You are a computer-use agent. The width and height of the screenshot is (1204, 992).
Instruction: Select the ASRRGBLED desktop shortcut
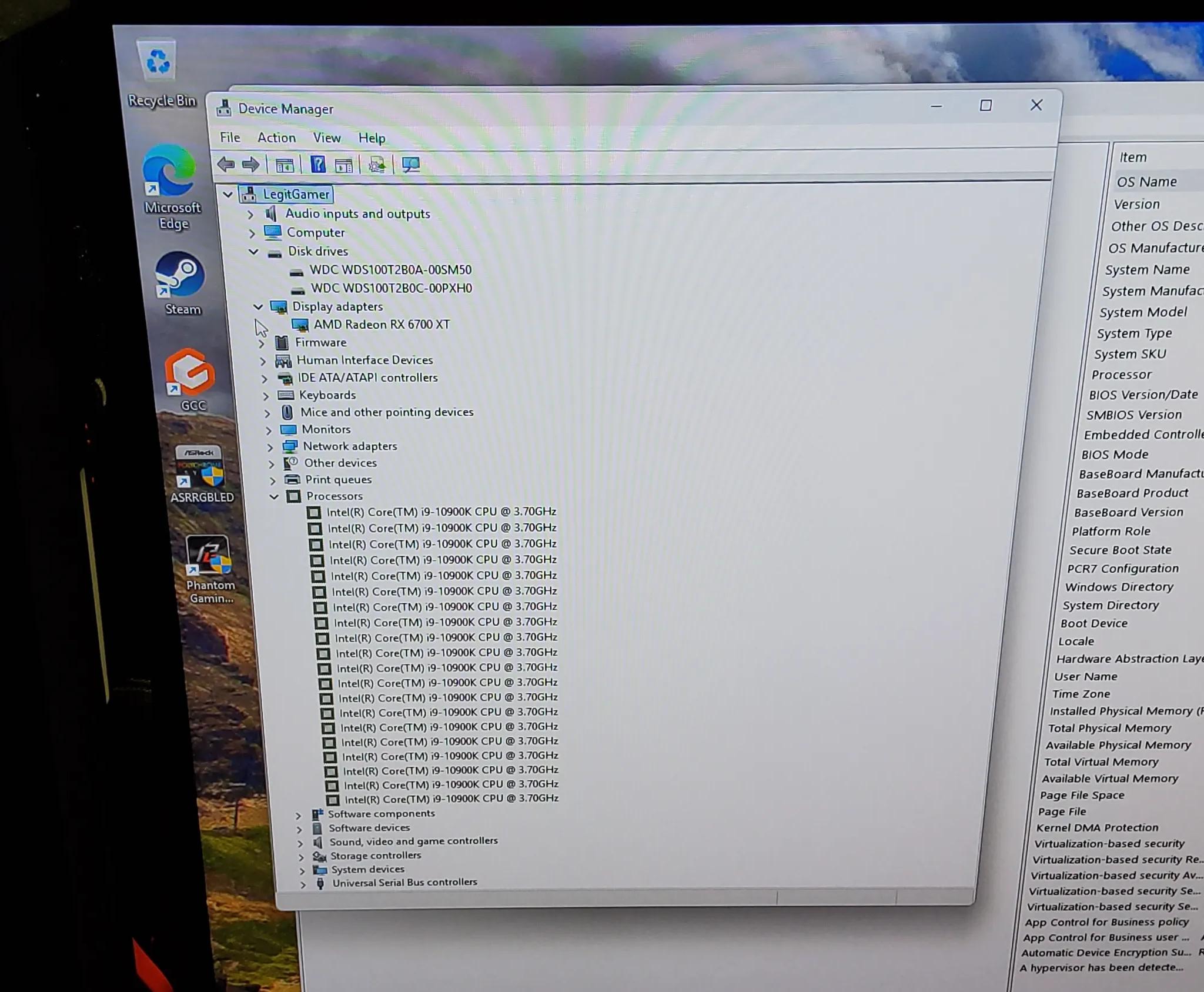(201, 474)
